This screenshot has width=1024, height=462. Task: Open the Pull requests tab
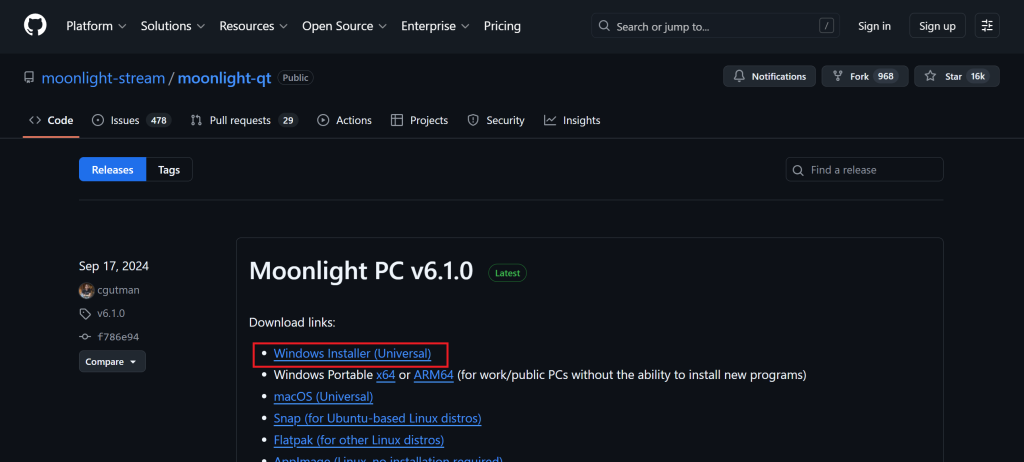(x=244, y=120)
